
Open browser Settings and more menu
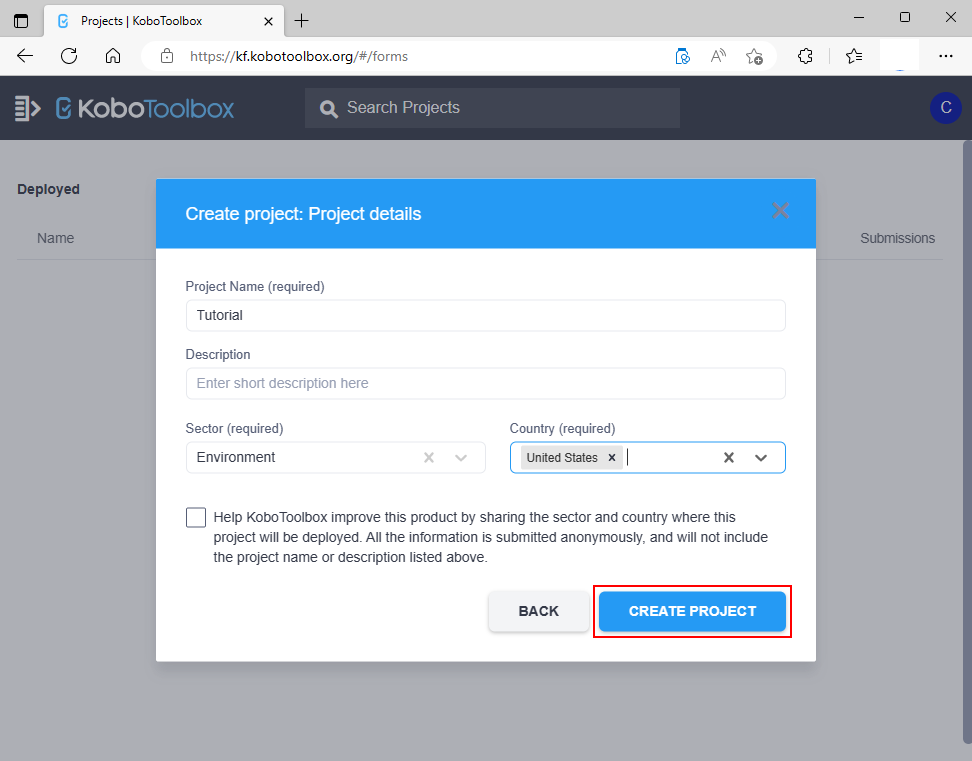[x=945, y=56]
